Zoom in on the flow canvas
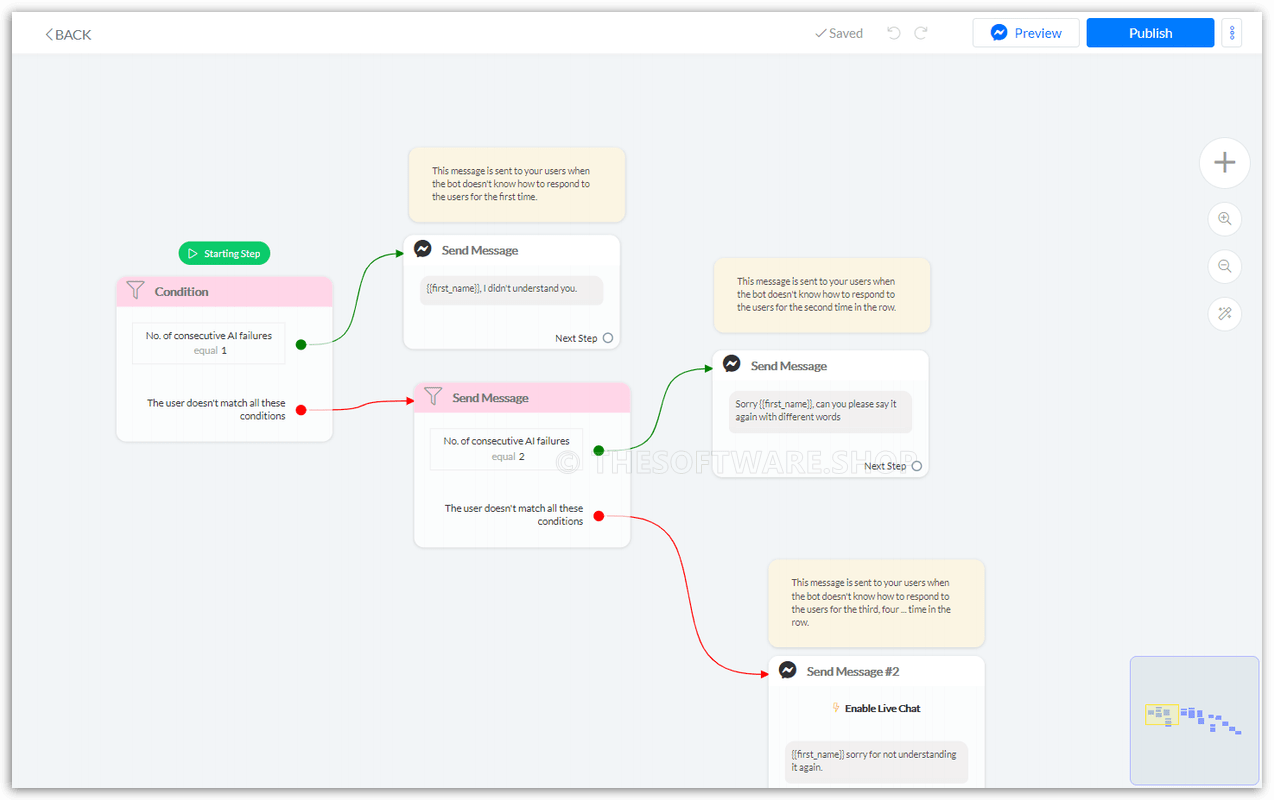The image size is (1274, 800). coord(1224,219)
